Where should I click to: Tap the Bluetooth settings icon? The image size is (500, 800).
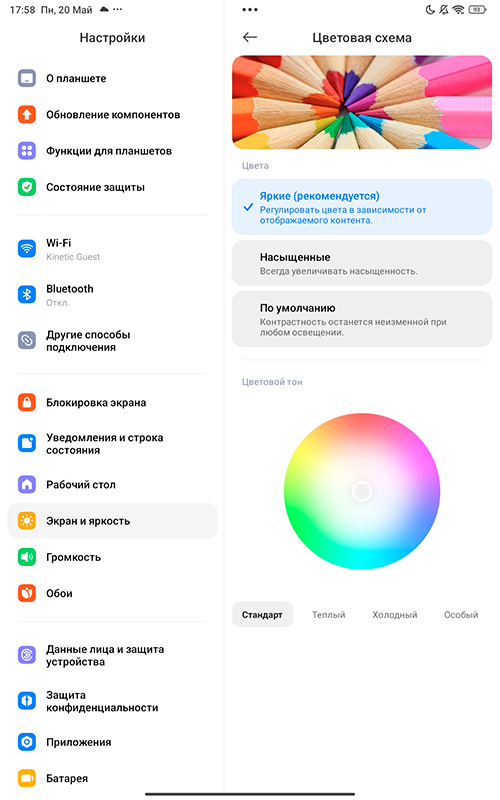(27, 295)
